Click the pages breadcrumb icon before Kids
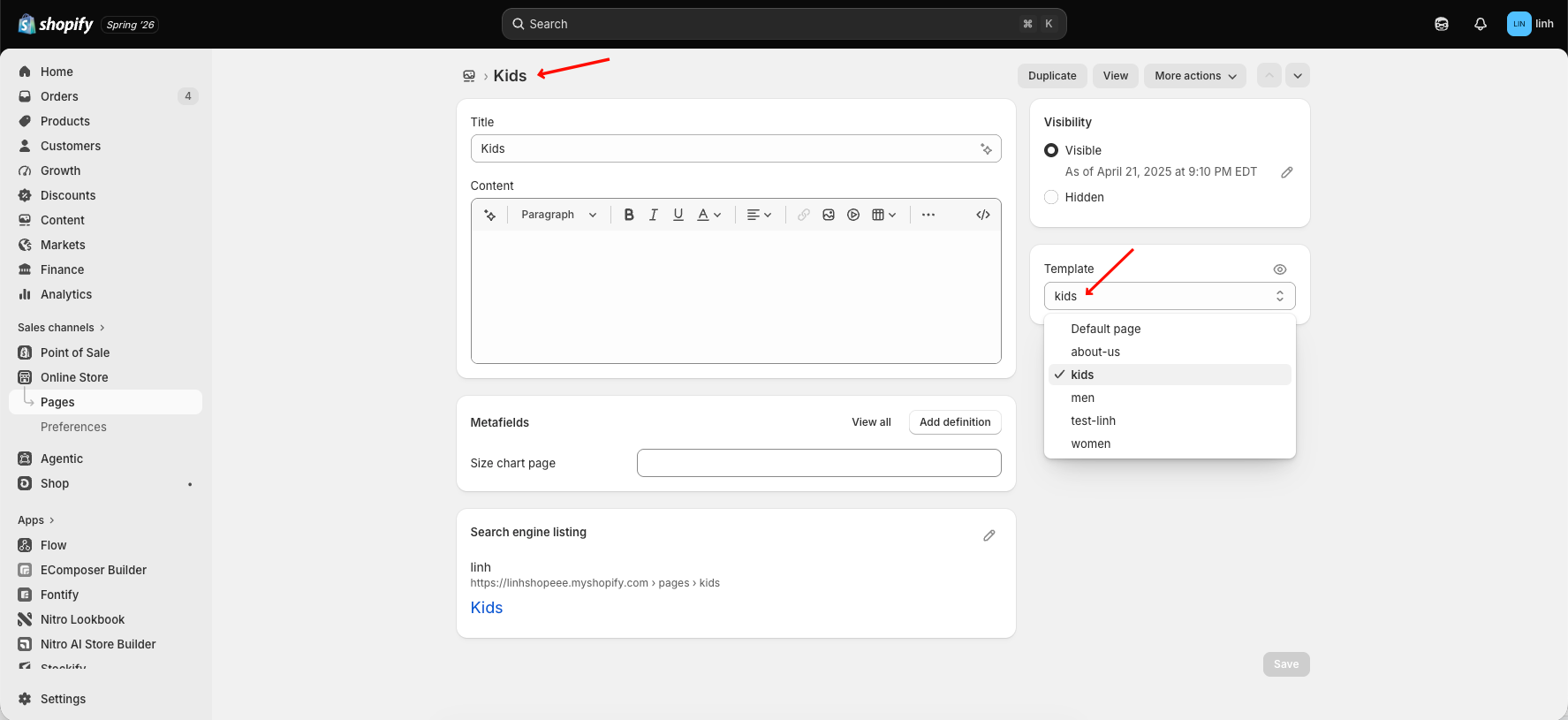 (469, 76)
